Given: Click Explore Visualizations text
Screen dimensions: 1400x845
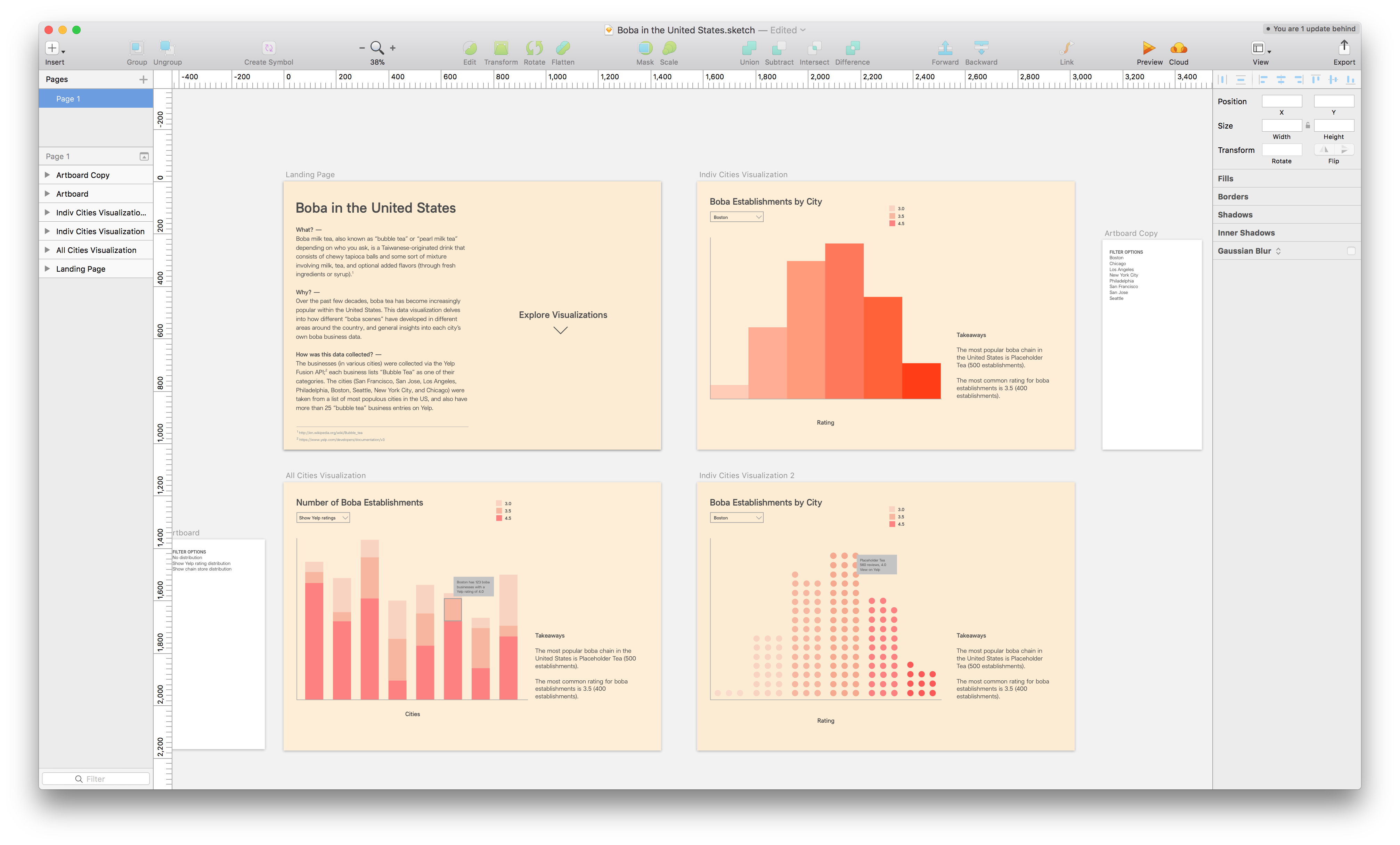Looking at the screenshot, I should click(562, 315).
